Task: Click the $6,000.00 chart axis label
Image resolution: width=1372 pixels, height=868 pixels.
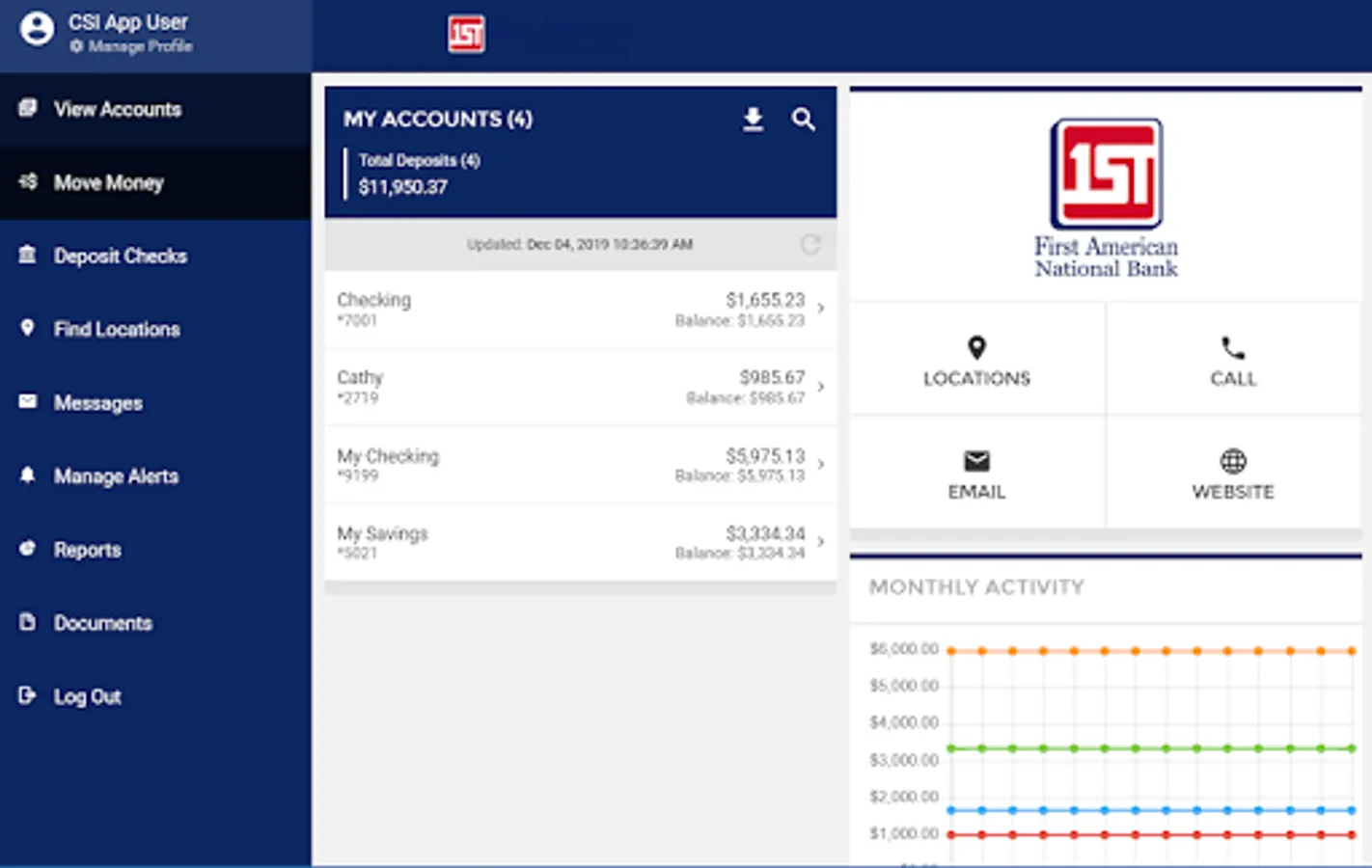Action: tap(904, 649)
